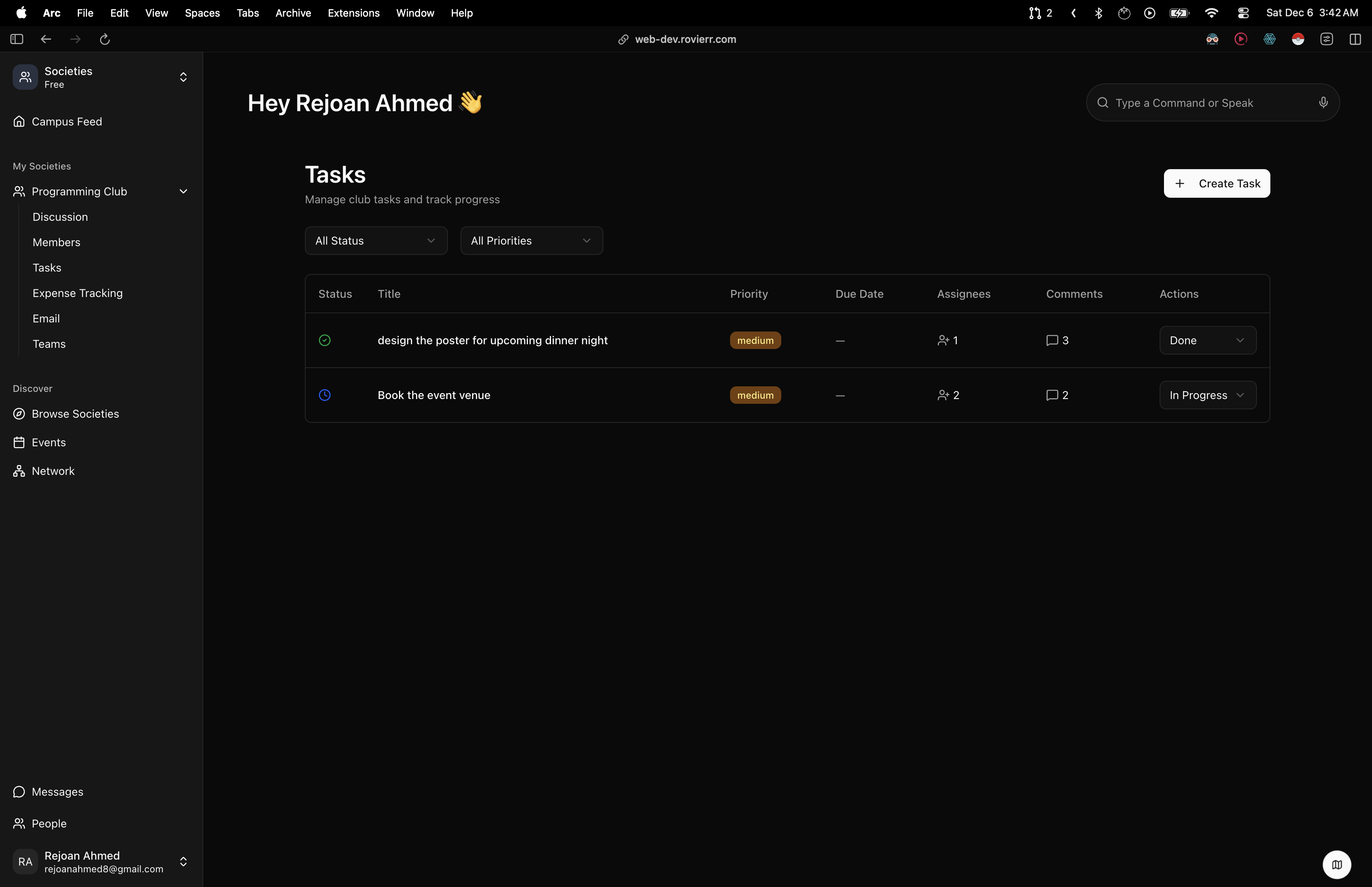Open macOS Control Center toggle icon
The height and width of the screenshot is (887, 1372).
[1243, 13]
